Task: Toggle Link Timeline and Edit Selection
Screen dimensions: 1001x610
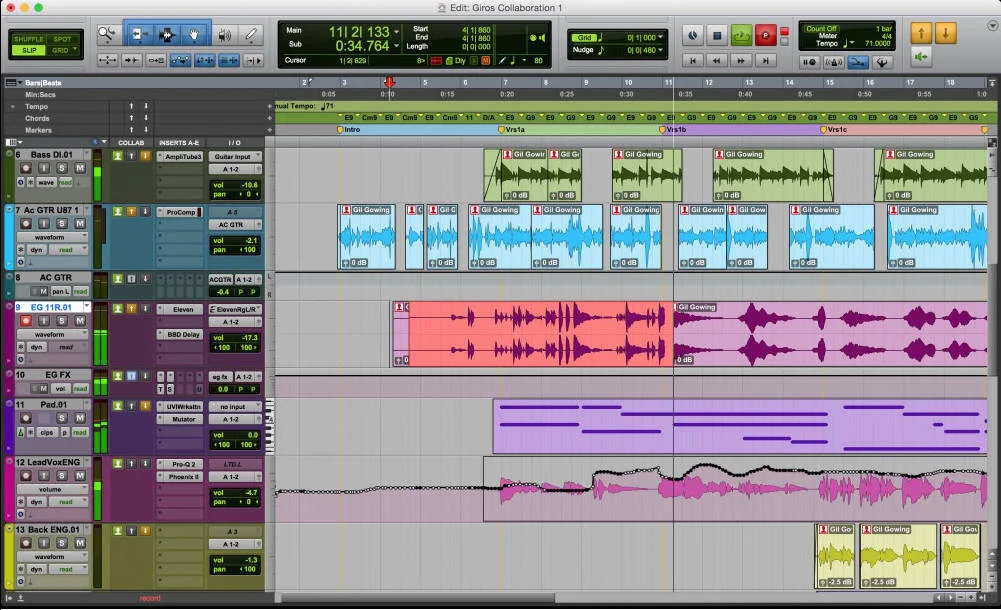Action: [x=205, y=60]
